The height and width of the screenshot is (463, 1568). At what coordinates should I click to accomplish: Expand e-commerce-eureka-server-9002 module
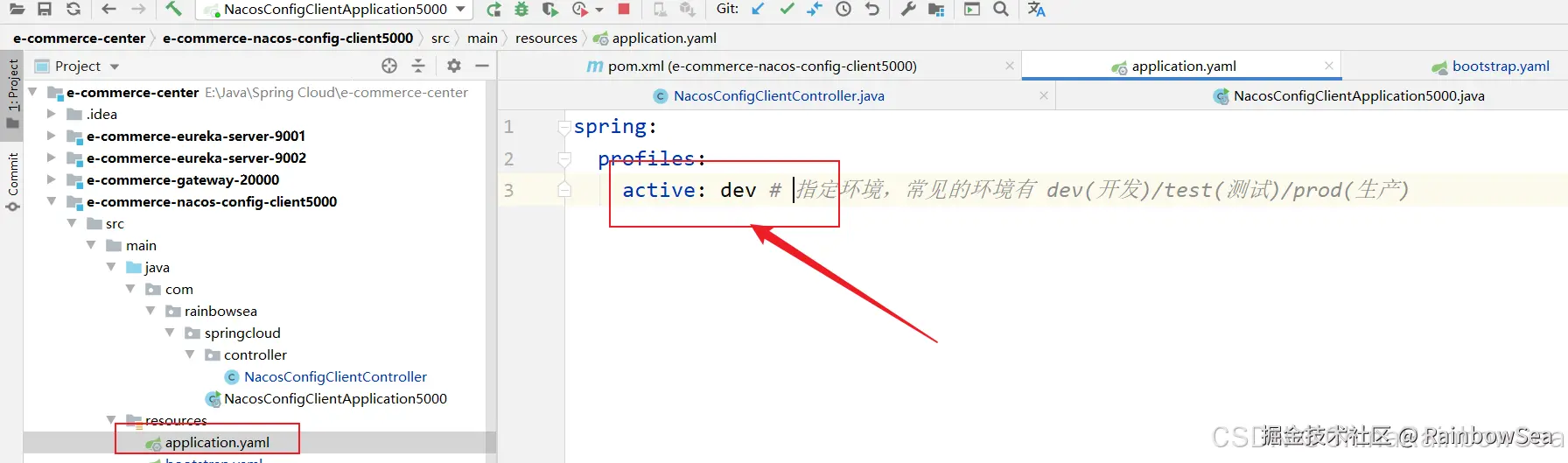(x=51, y=158)
